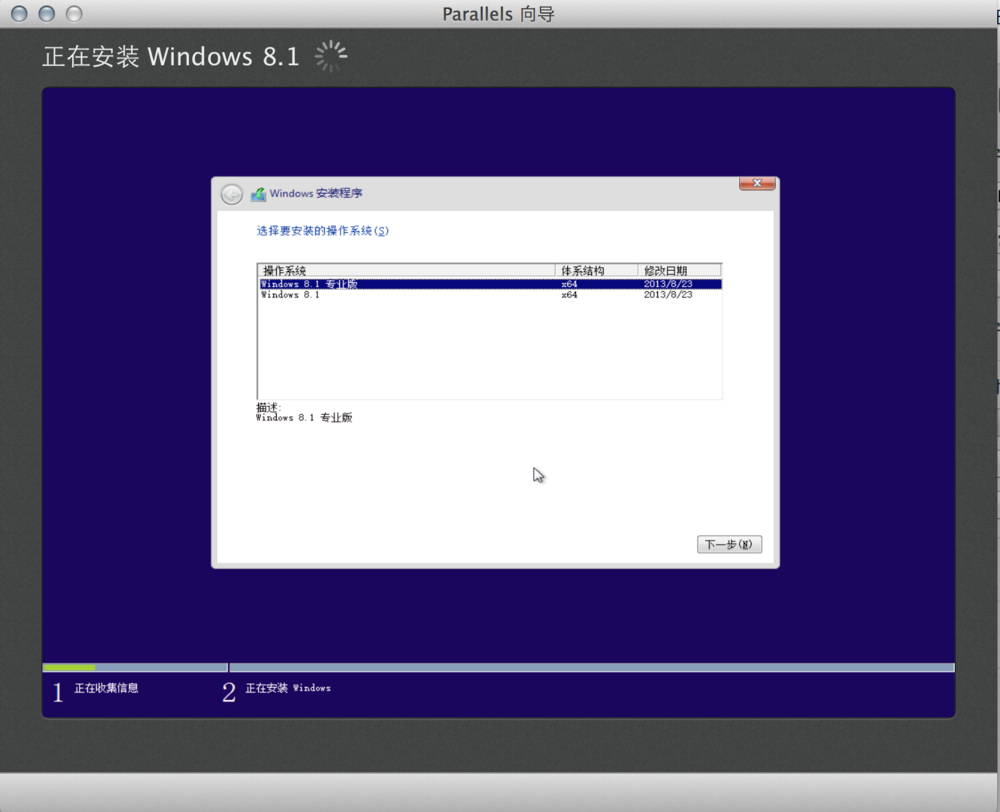Click the Windows setup program icon
Screen dimensions: 1000x812
(x=258, y=194)
